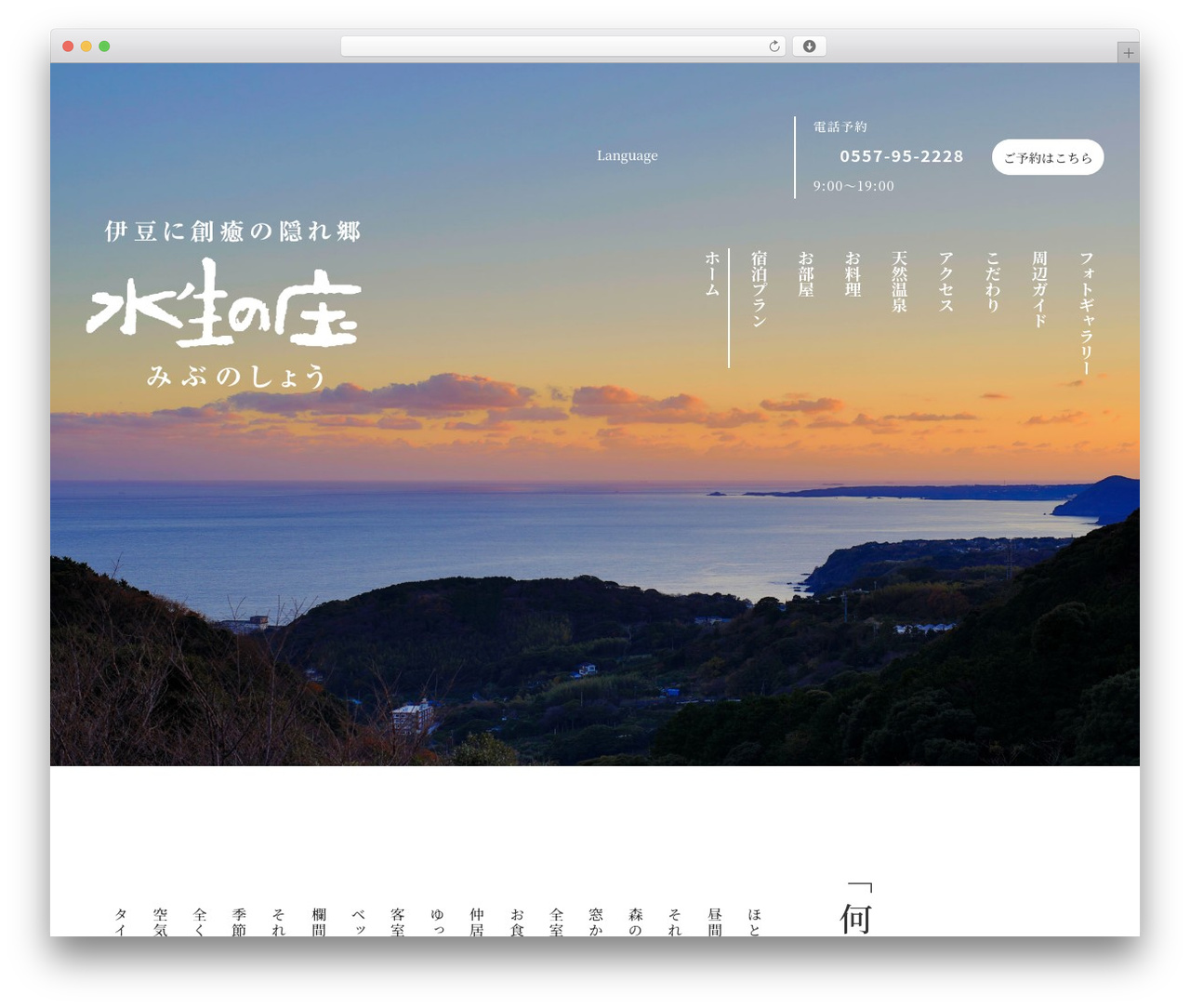This screenshot has height=1008, width=1190.
Task: Click the 電話予約 label
Action: [x=840, y=126]
